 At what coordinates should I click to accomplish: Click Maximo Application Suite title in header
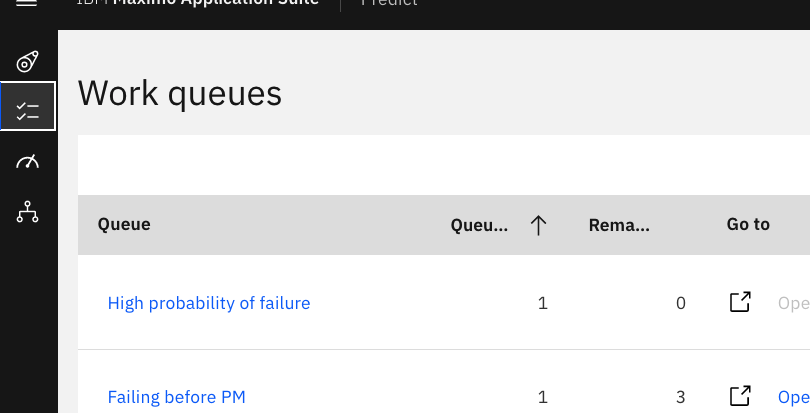click(215, 3)
